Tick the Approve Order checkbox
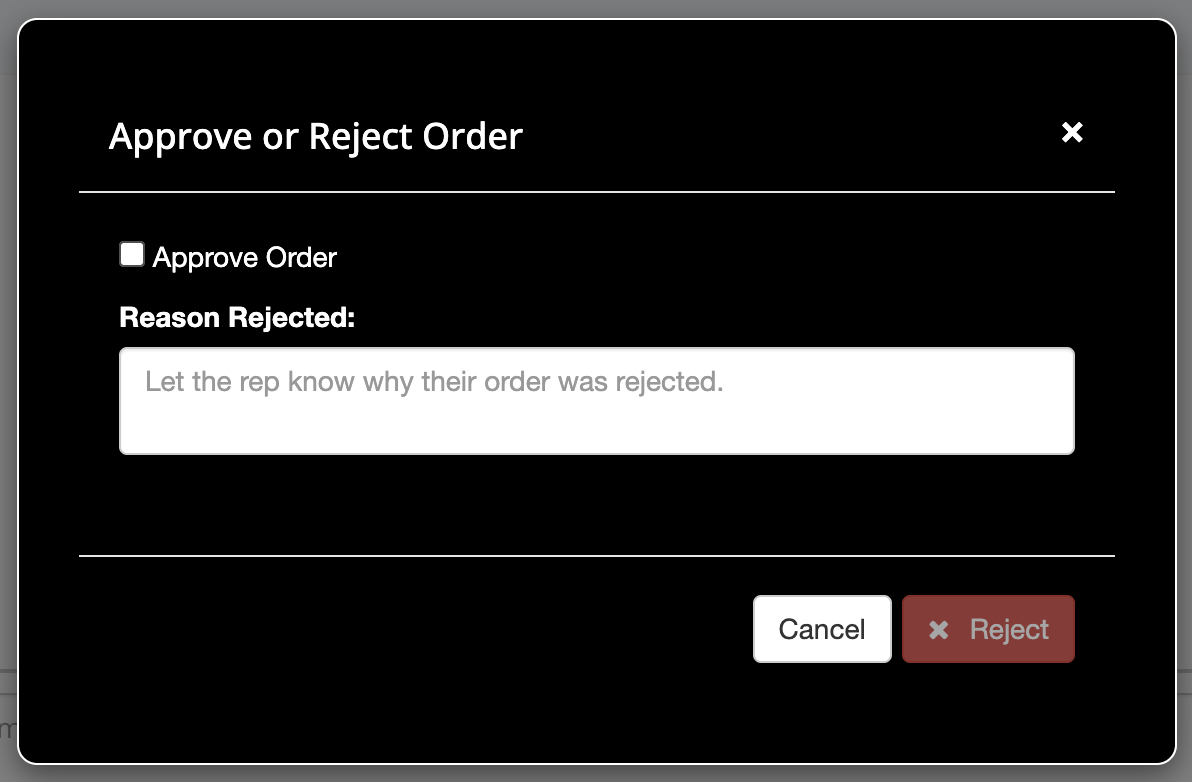1192x782 pixels. pos(131,255)
